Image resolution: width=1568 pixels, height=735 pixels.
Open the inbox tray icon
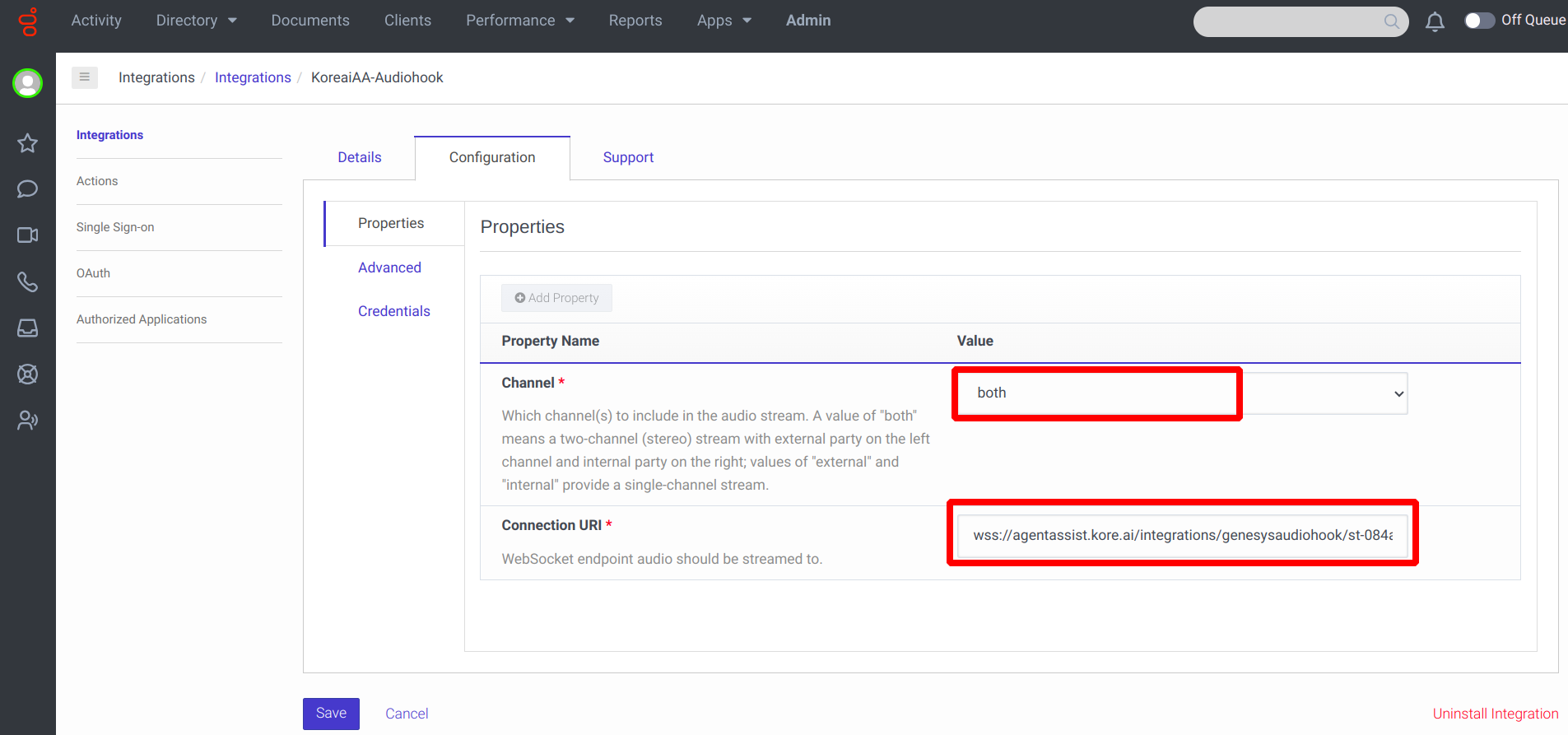27,328
